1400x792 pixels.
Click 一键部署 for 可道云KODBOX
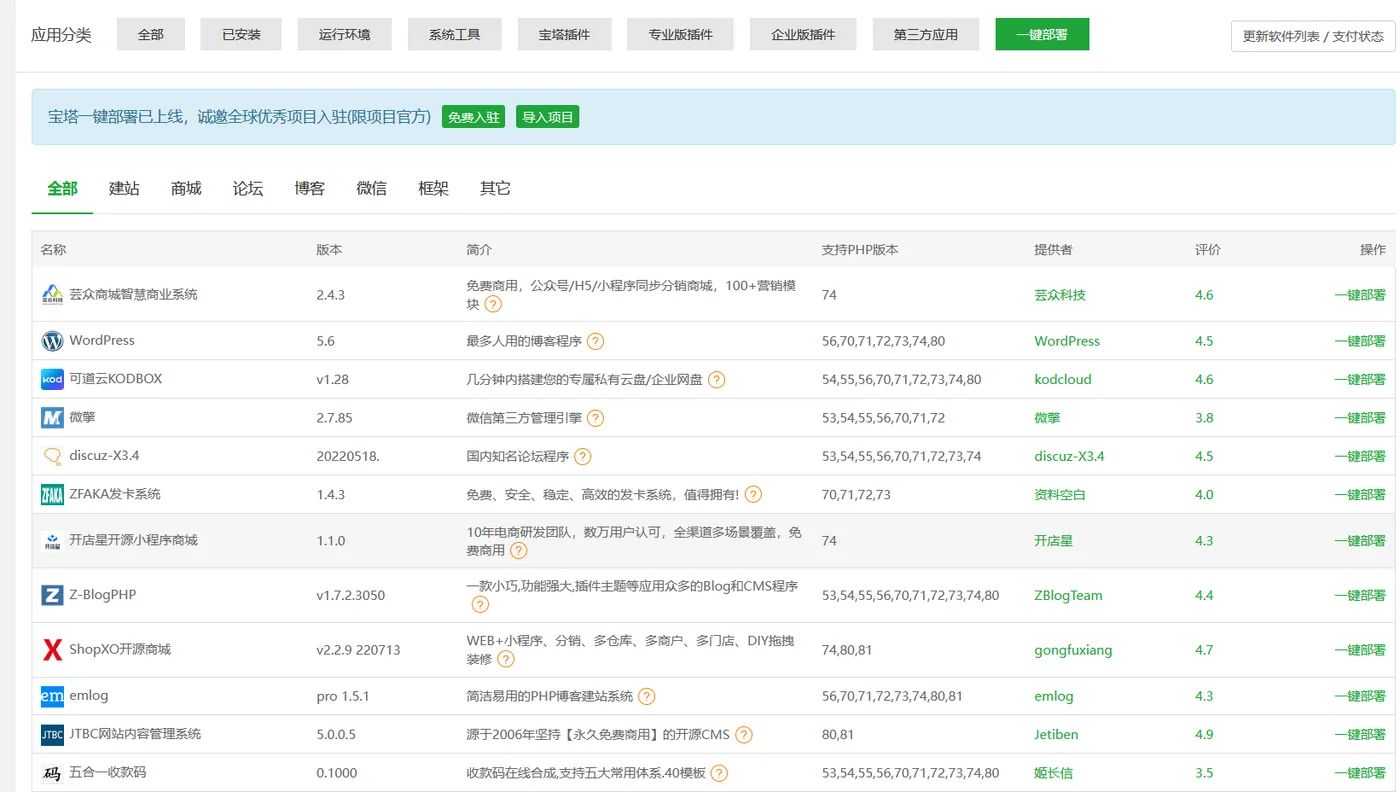point(1360,380)
